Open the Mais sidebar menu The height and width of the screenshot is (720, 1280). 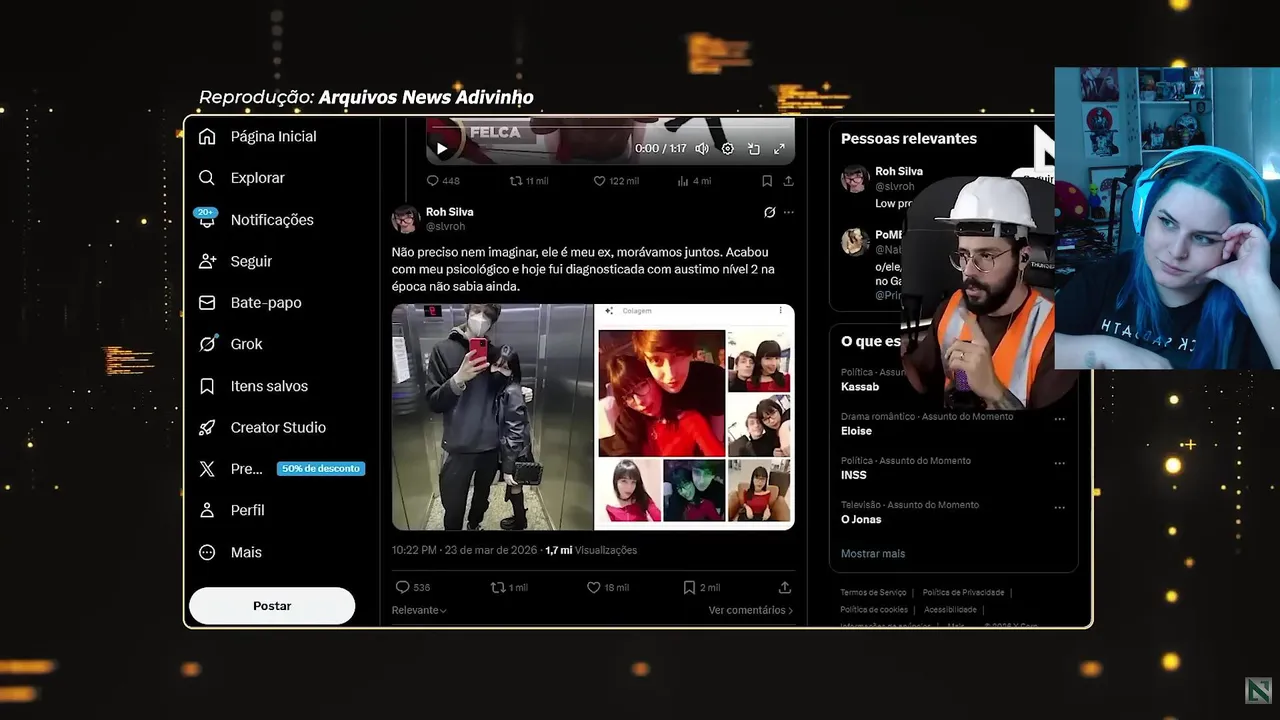[x=230, y=552]
